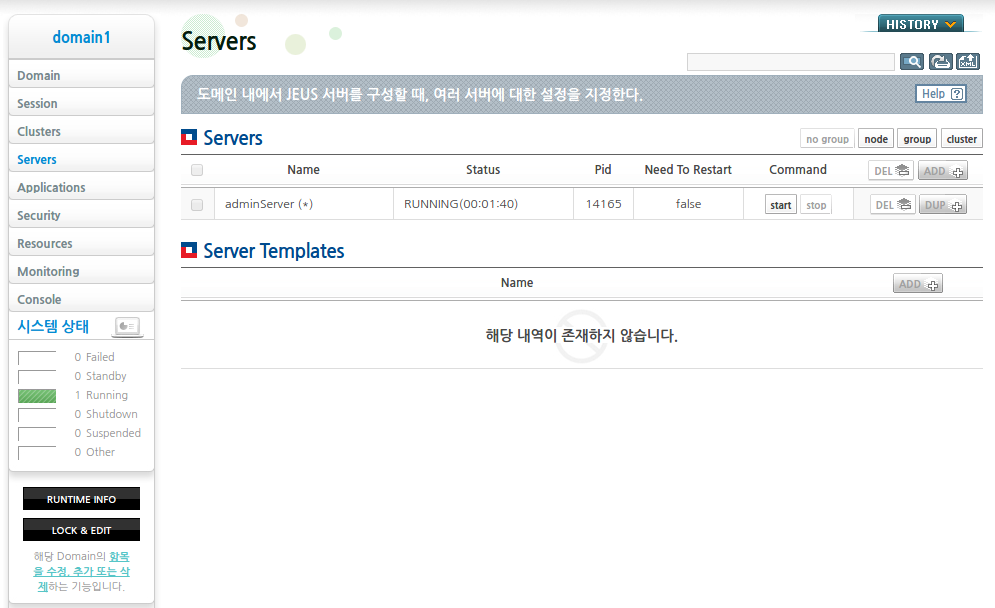This screenshot has width=995, height=608.
Task: Select the cluster grouping button
Action: pyautogui.click(x=961, y=139)
